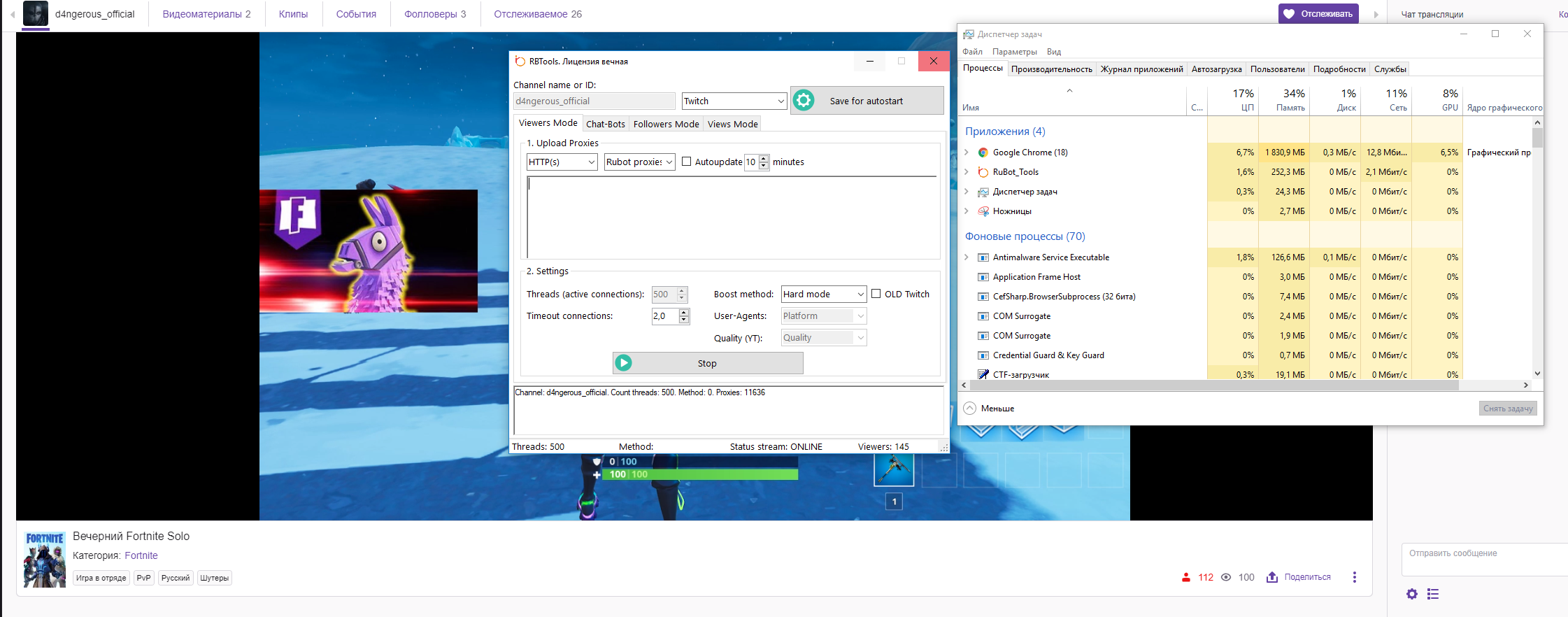1568x617 pixels.
Task: Click the Отслеживать follow button
Action: (x=1318, y=14)
